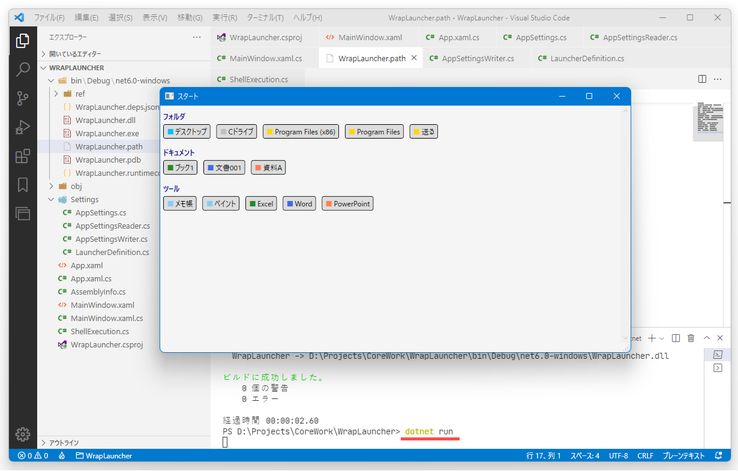The height and width of the screenshot is (471, 738).
Task: Open the Source Control view
Action: [x=22, y=98]
